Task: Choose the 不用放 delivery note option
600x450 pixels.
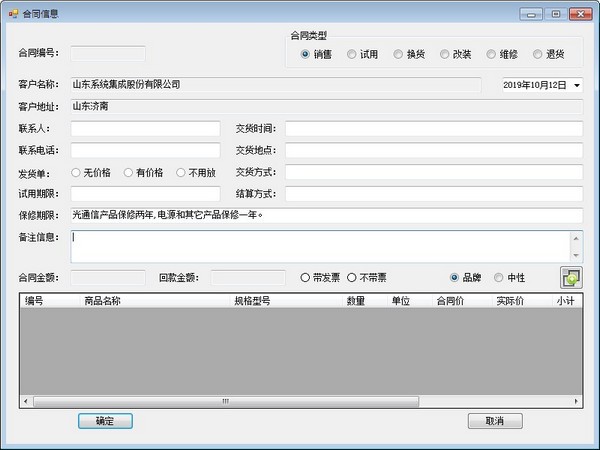Action: [x=196, y=173]
